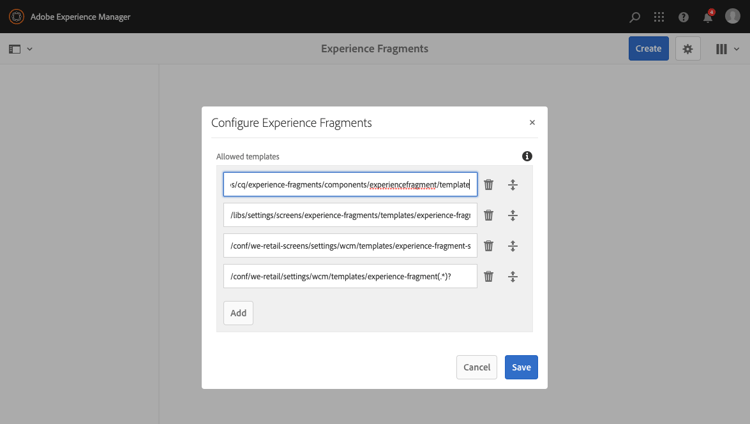Click the Configure Experience Fragments heading
Screen dimensions: 750x424
(291, 123)
